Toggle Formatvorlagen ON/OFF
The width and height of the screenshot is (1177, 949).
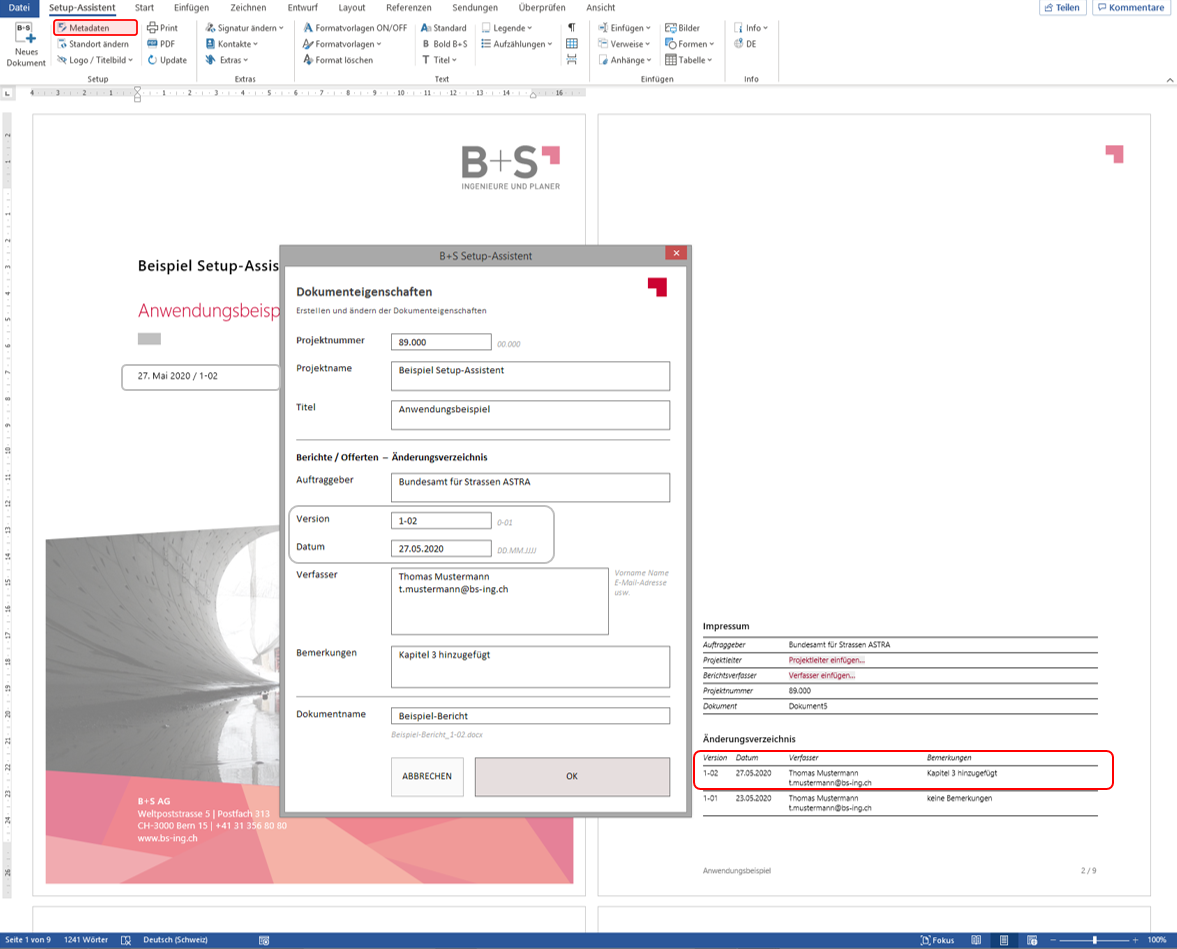coord(355,28)
